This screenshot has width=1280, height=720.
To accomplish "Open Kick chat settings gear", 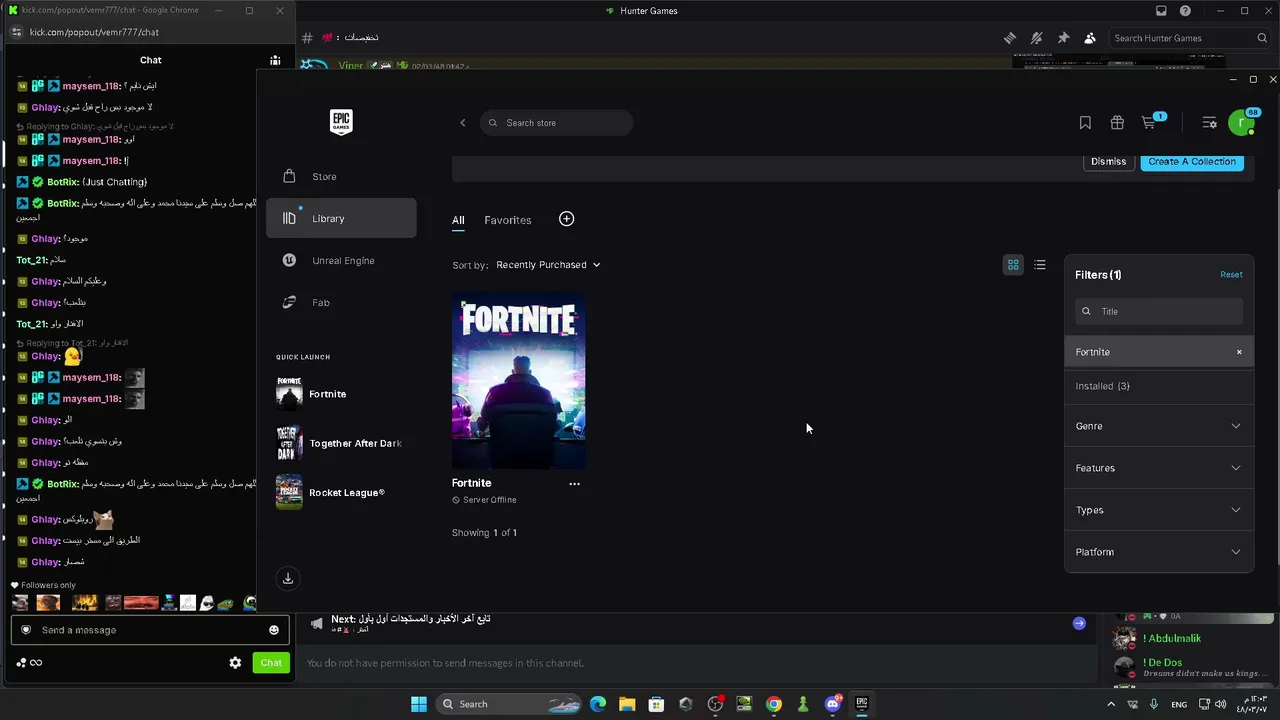I will click(x=235, y=663).
